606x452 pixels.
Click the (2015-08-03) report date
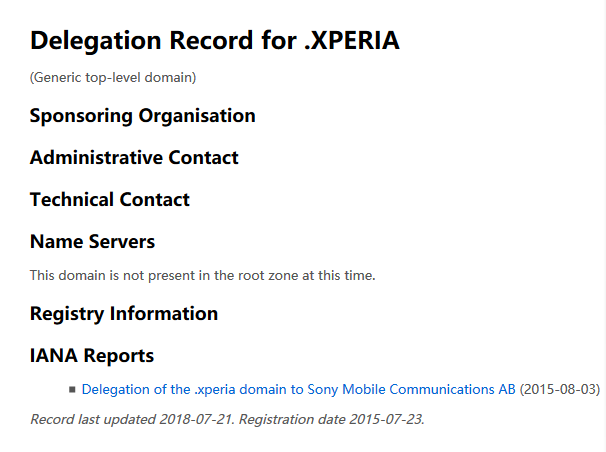point(560,389)
